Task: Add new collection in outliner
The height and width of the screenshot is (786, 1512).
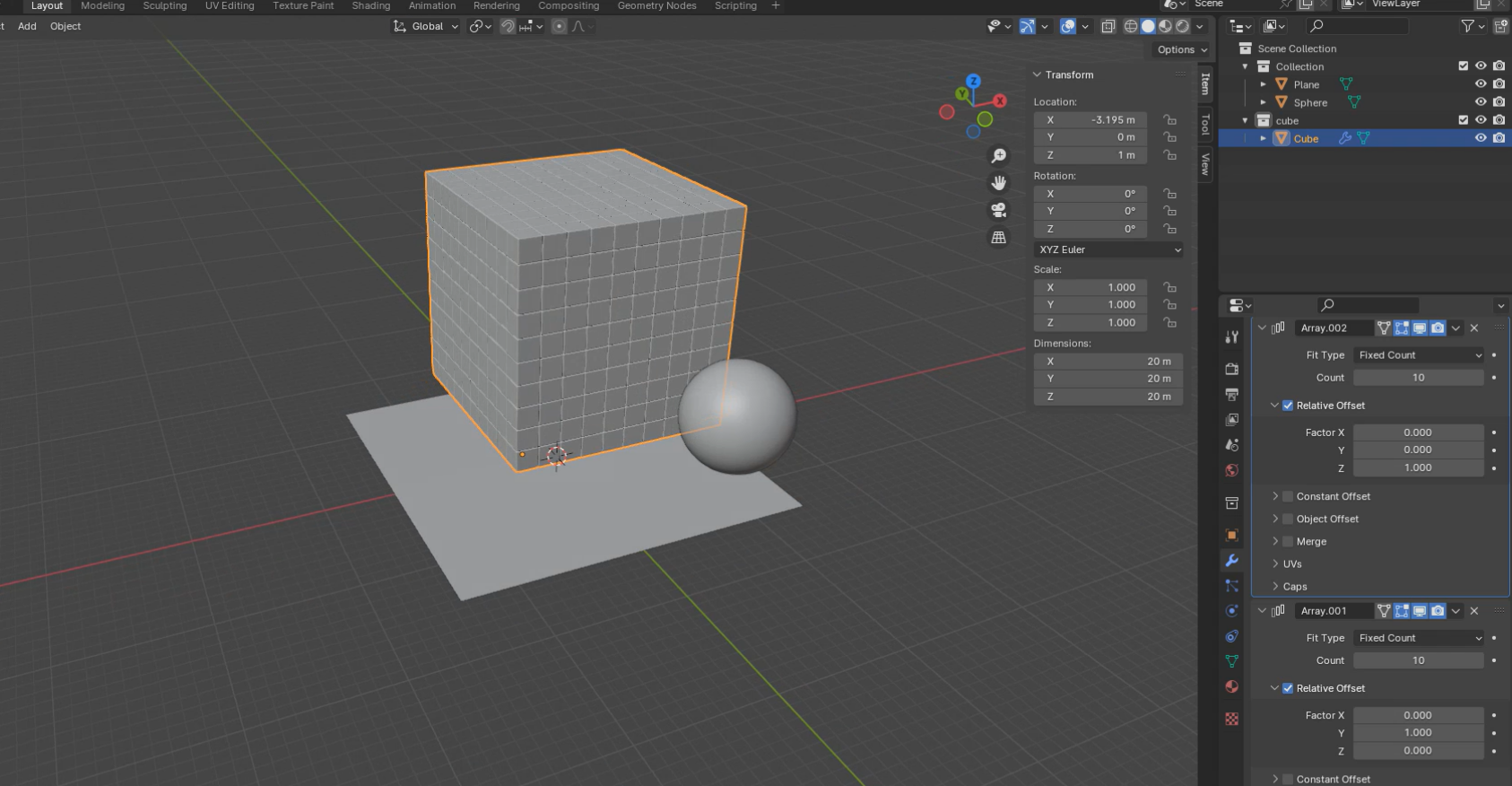Action: tap(1500, 27)
